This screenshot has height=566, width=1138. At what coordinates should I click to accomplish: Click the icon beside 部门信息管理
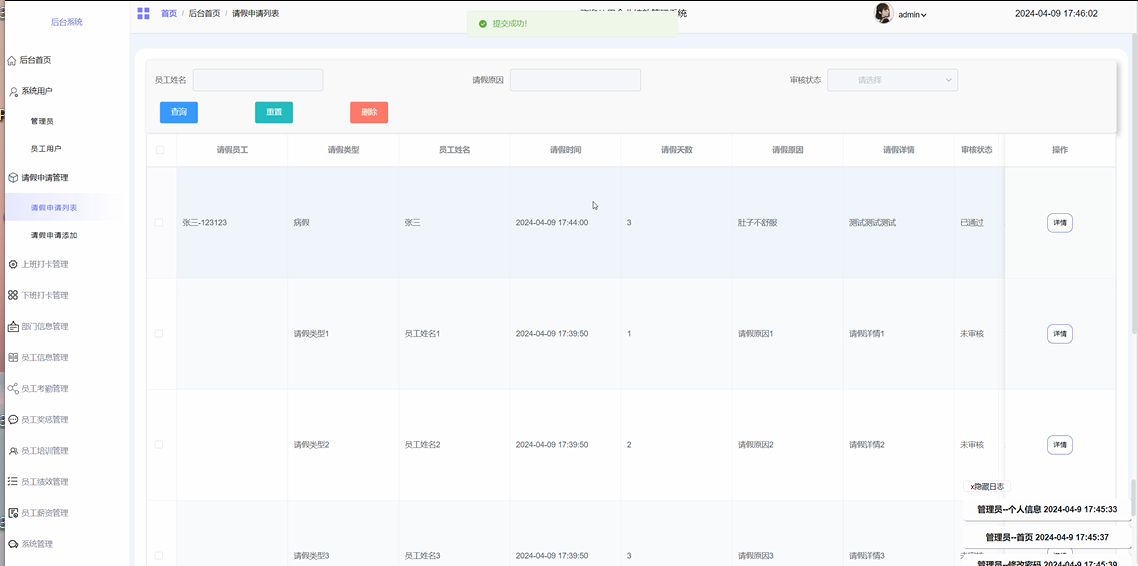[x=13, y=327]
